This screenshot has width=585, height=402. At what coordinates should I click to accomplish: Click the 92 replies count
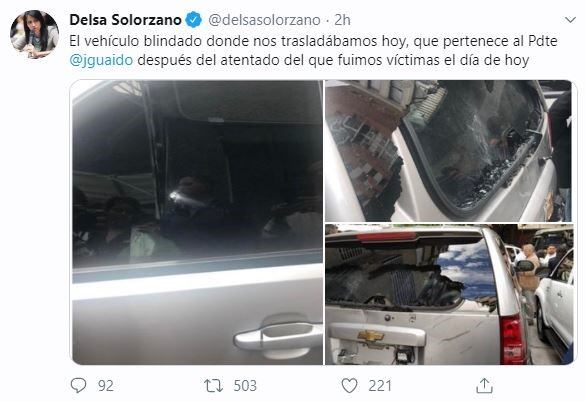click(x=106, y=386)
